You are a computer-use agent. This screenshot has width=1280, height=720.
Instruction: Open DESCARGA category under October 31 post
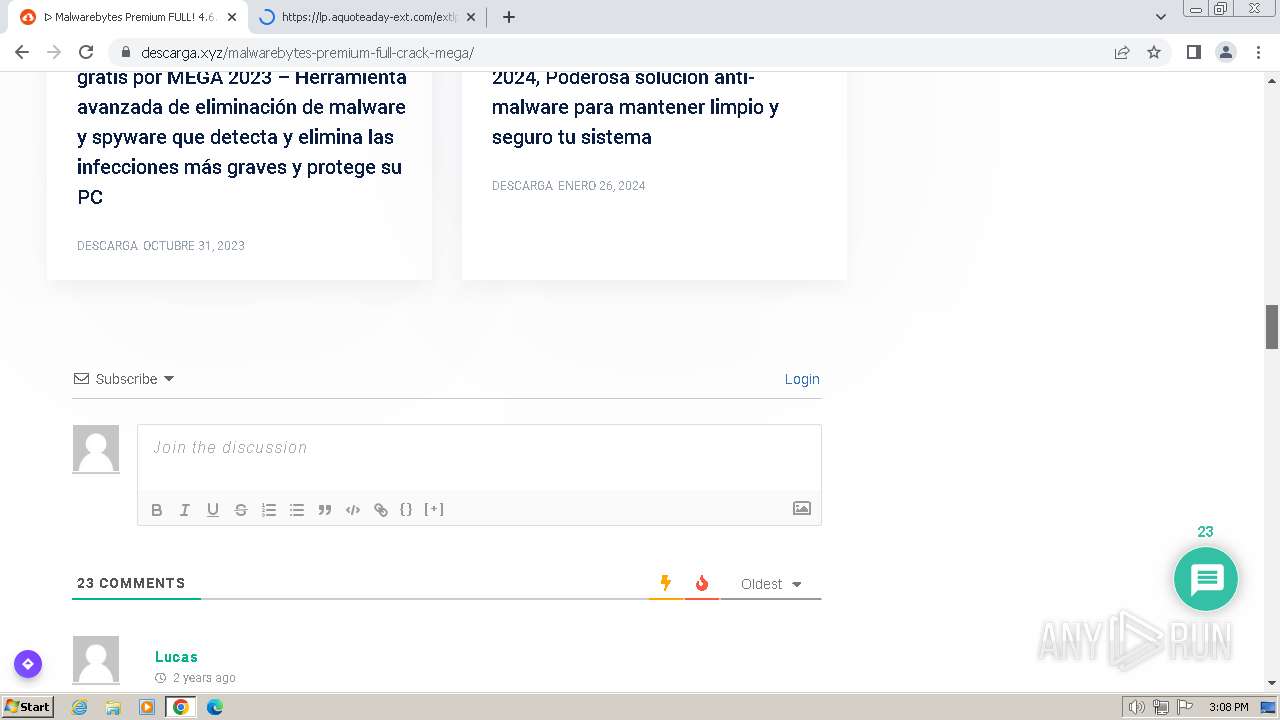(x=107, y=246)
